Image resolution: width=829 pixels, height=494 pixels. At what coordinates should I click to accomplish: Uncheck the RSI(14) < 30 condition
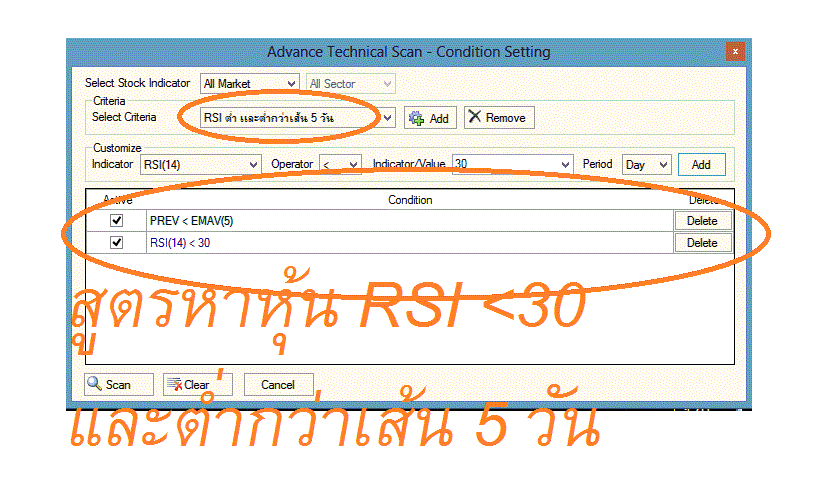click(116, 242)
